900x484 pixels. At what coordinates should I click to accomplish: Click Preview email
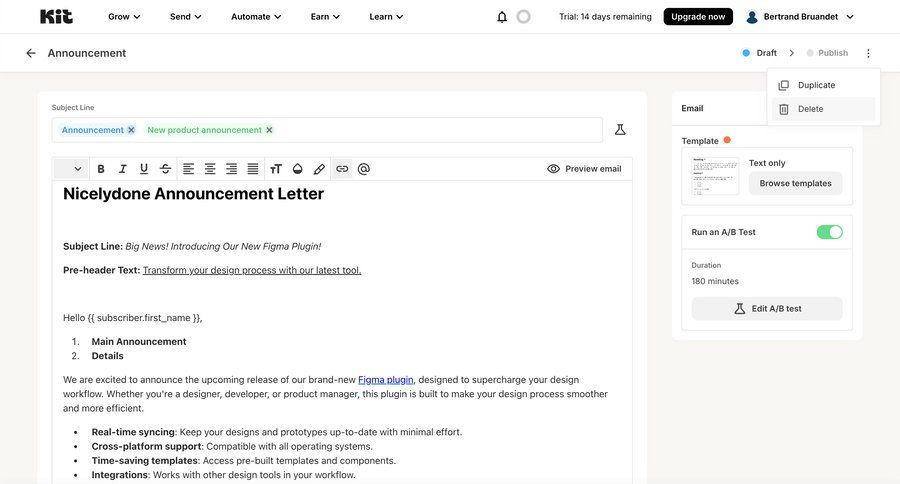[x=584, y=169]
